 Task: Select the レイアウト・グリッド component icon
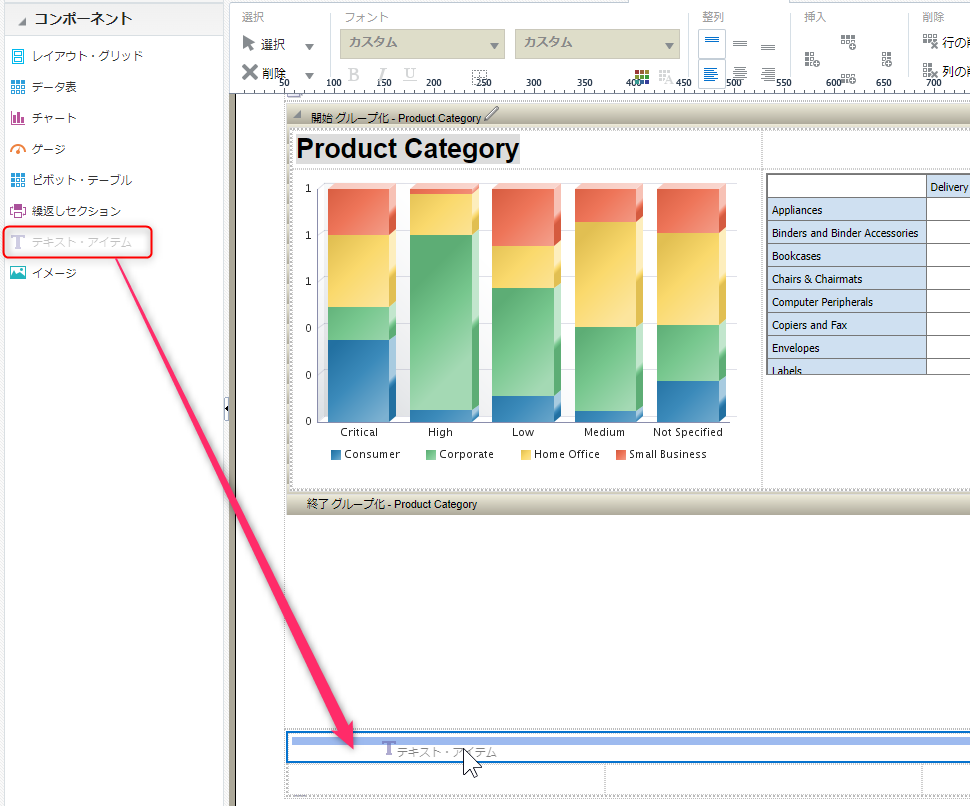click(18, 56)
